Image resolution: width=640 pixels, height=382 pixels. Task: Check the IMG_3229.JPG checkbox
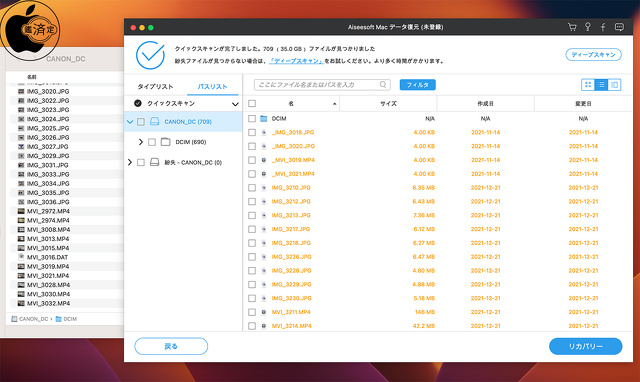pos(252,284)
